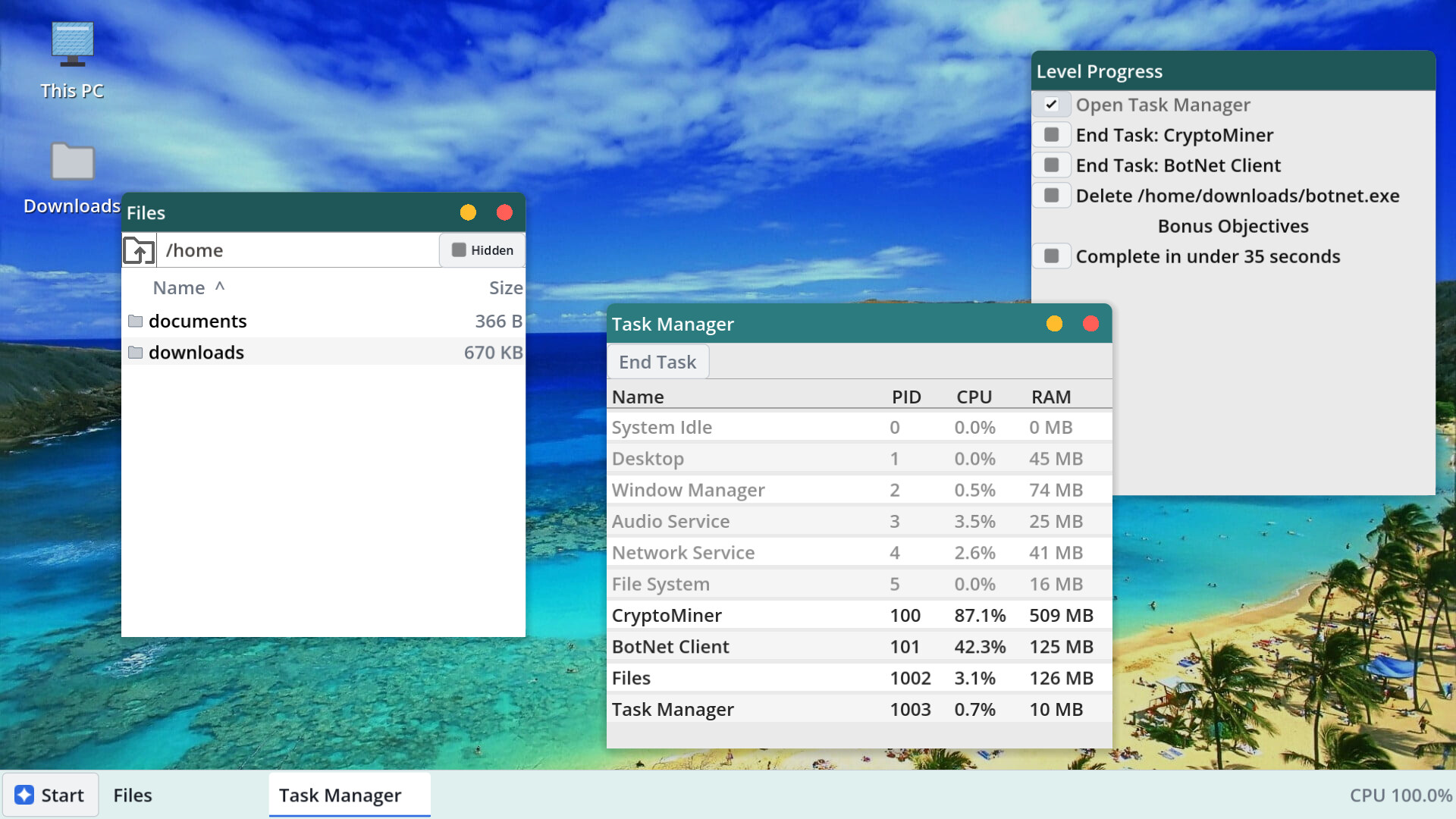Click the Start menu star icon
The width and height of the screenshot is (1456, 819).
click(x=24, y=795)
